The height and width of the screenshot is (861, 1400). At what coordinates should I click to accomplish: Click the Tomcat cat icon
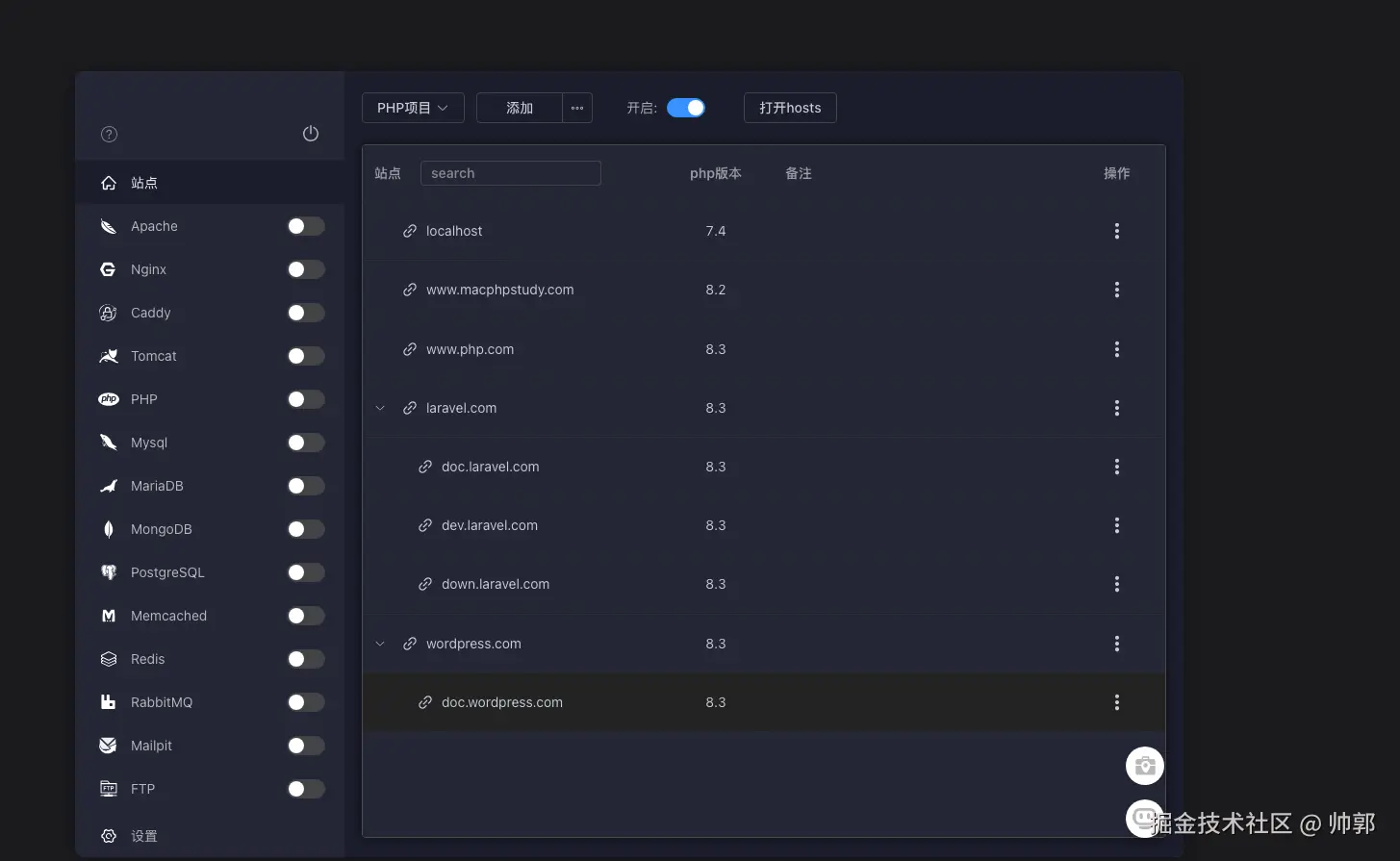(x=109, y=356)
